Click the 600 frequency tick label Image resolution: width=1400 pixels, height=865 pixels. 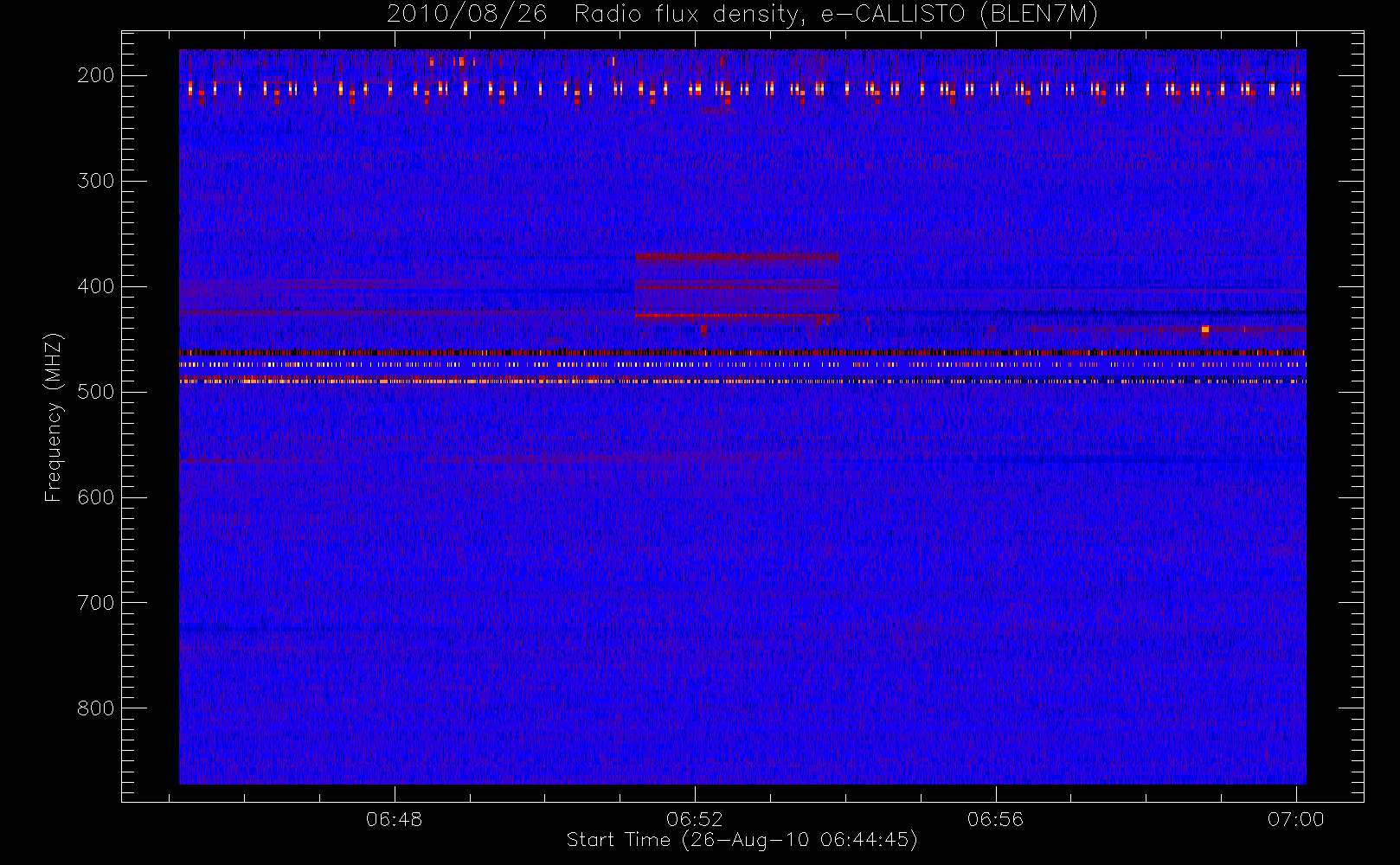point(96,497)
